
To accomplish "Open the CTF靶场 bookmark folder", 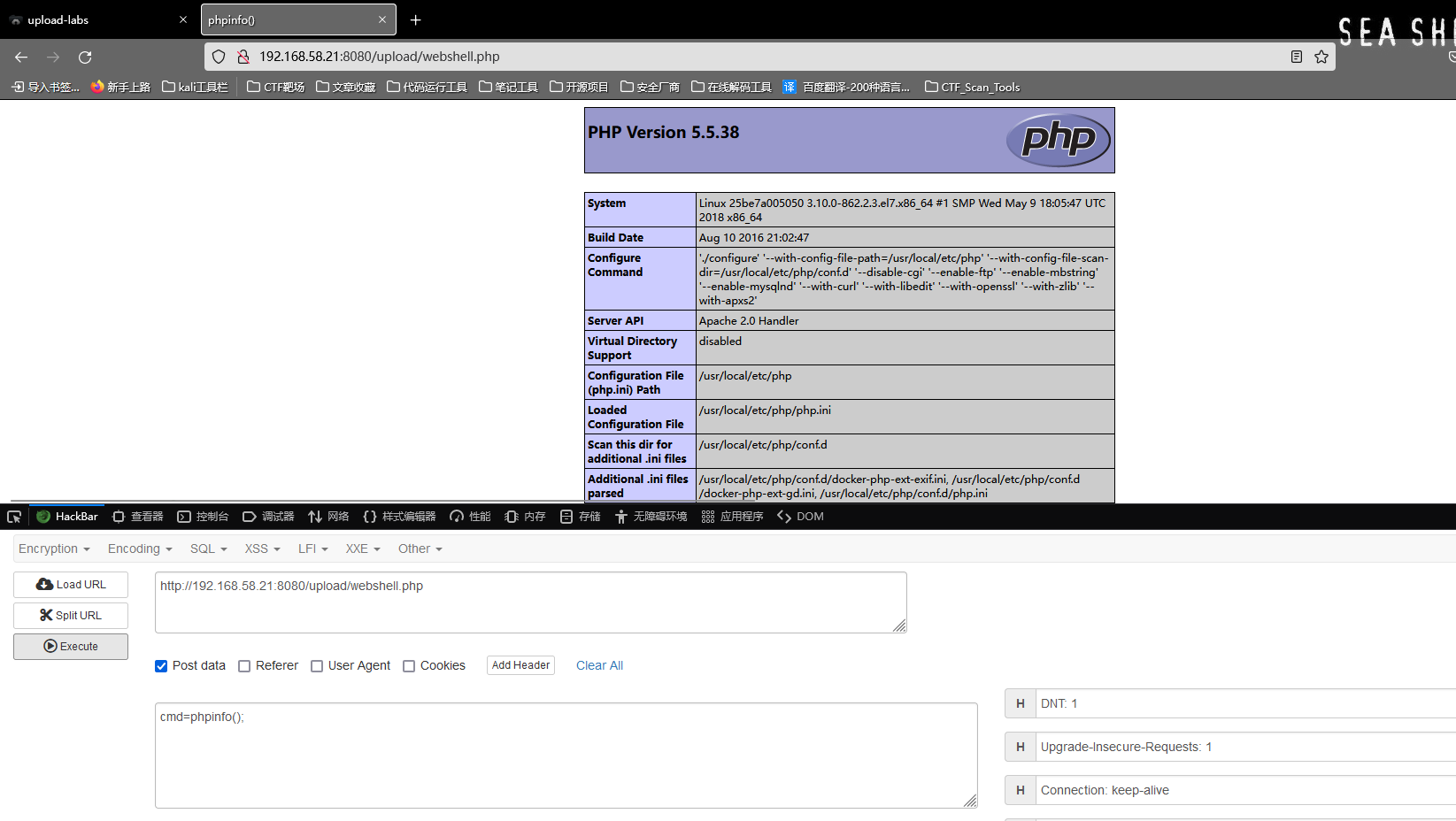I will pos(275,87).
